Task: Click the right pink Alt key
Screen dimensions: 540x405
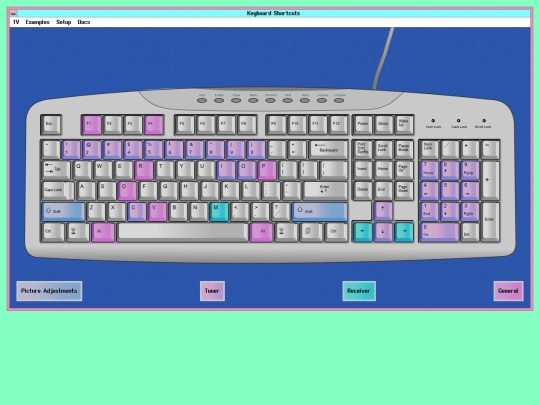Action: click(x=261, y=232)
